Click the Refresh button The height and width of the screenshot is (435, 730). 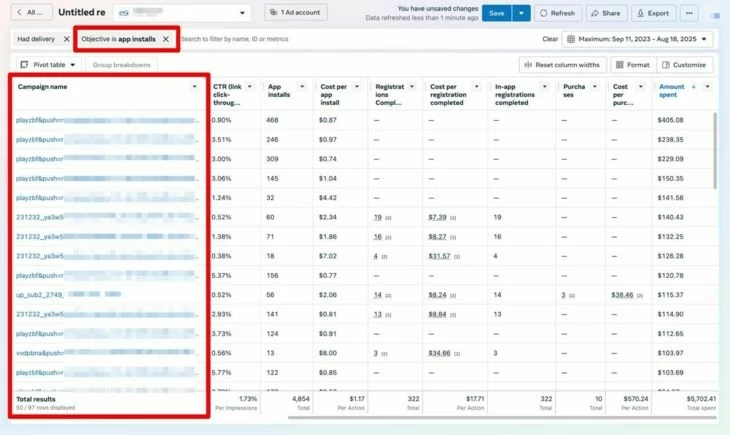pyautogui.click(x=557, y=13)
